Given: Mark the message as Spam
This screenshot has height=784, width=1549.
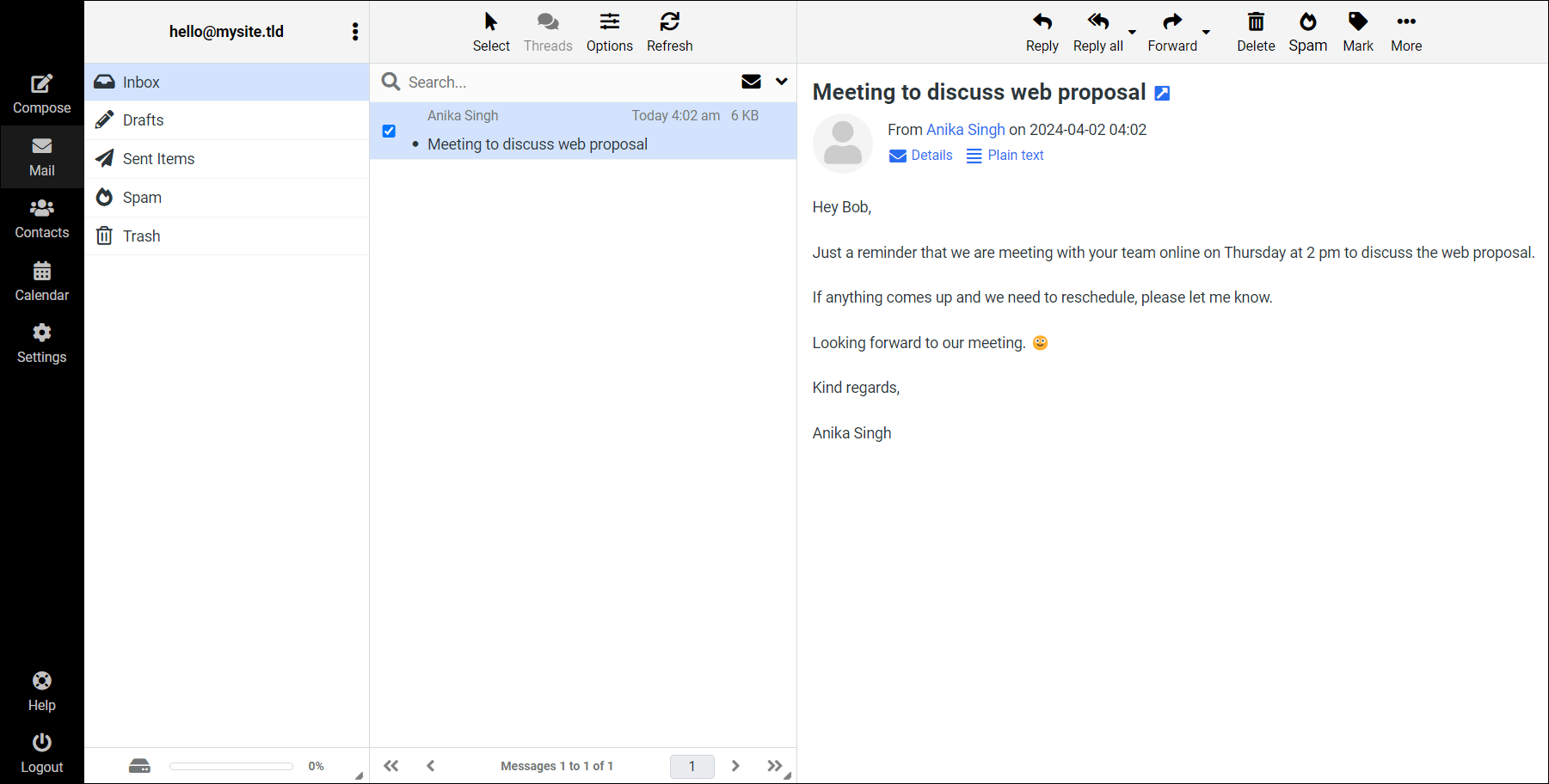Looking at the screenshot, I should tap(1307, 31).
